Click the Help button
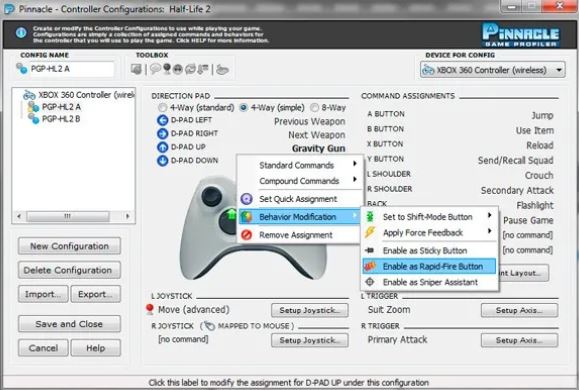Image resolution: width=579 pixels, height=390 pixels. pos(96,348)
